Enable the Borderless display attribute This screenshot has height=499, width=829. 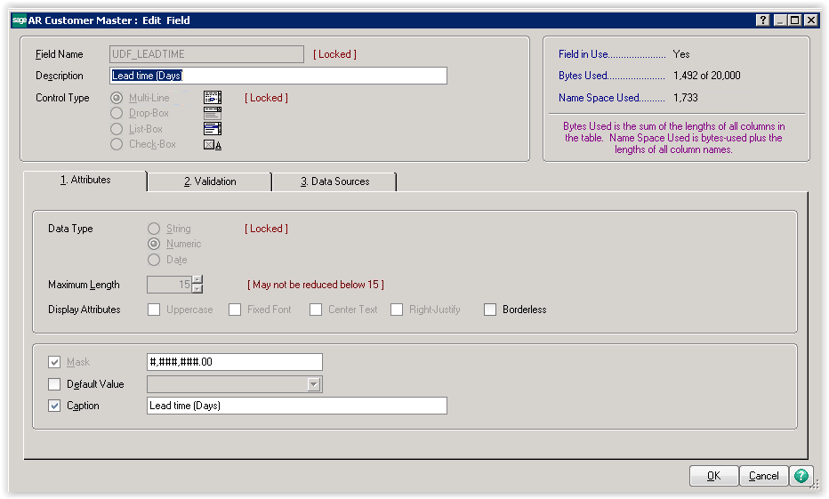point(490,310)
